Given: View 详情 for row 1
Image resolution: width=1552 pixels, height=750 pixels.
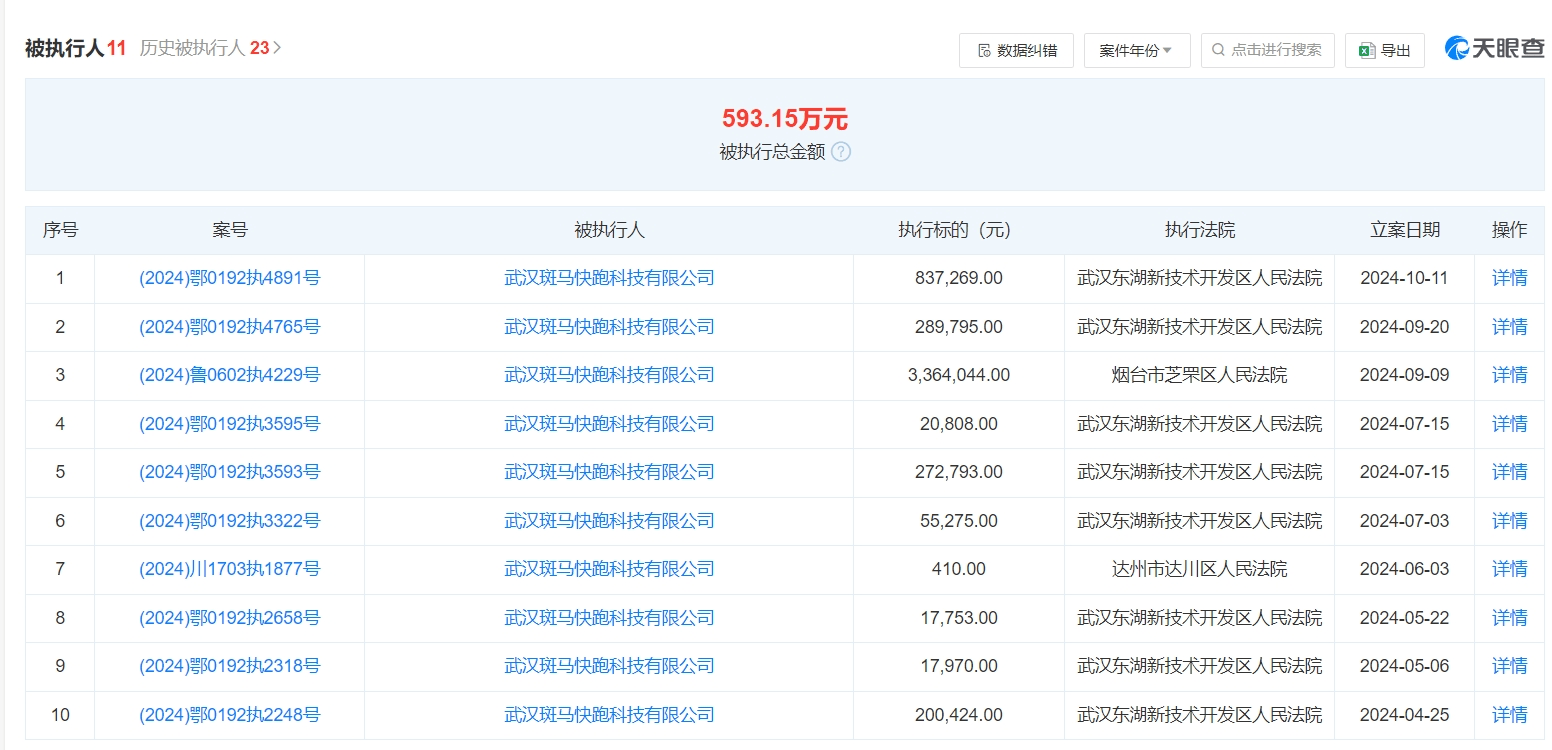Looking at the screenshot, I should (x=1509, y=278).
